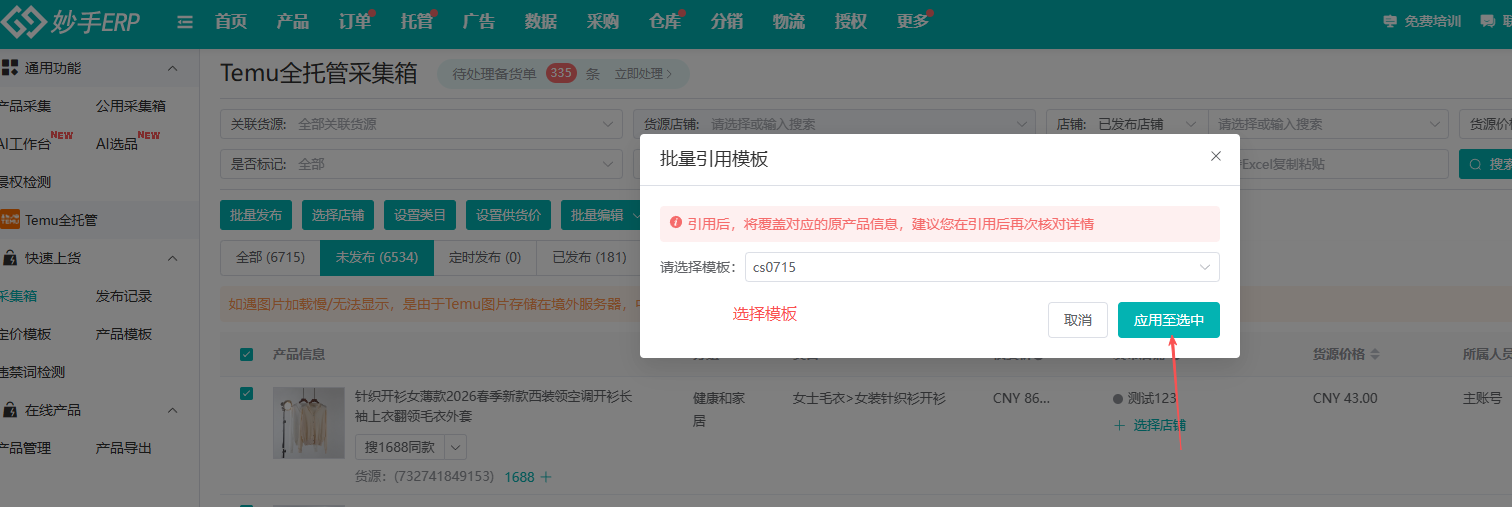Screen dimensions: 1512x507
Task: Click the Temu全托管 orange sidebar icon
Action: pyautogui.click(x=10, y=220)
